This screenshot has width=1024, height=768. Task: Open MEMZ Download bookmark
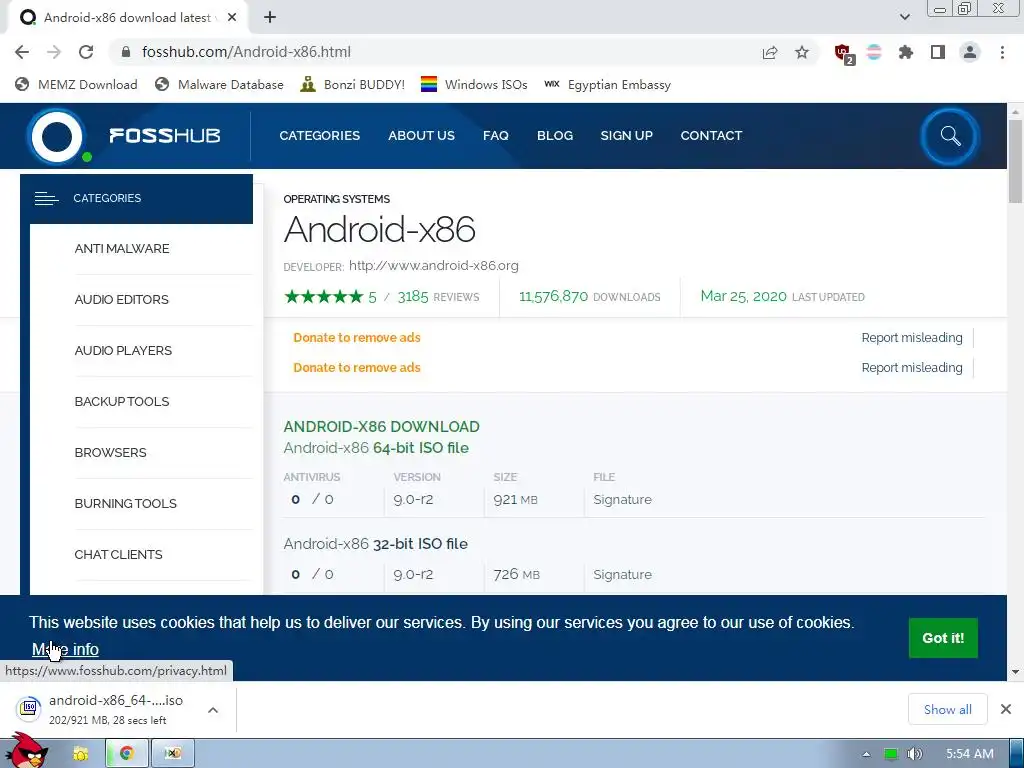click(x=76, y=85)
